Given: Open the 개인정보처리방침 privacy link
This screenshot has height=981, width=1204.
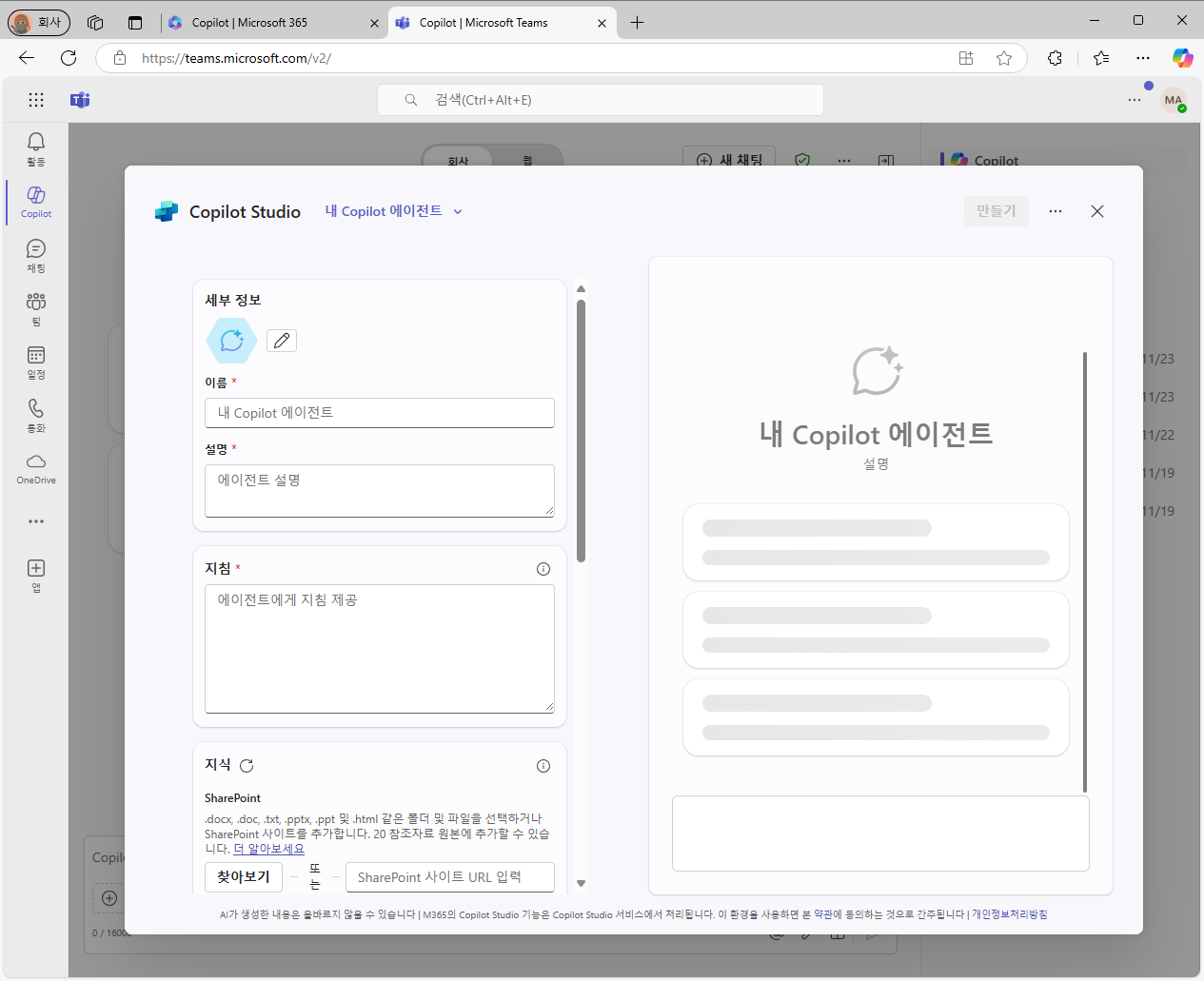Looking at the screenshot, I should 1009,914.
